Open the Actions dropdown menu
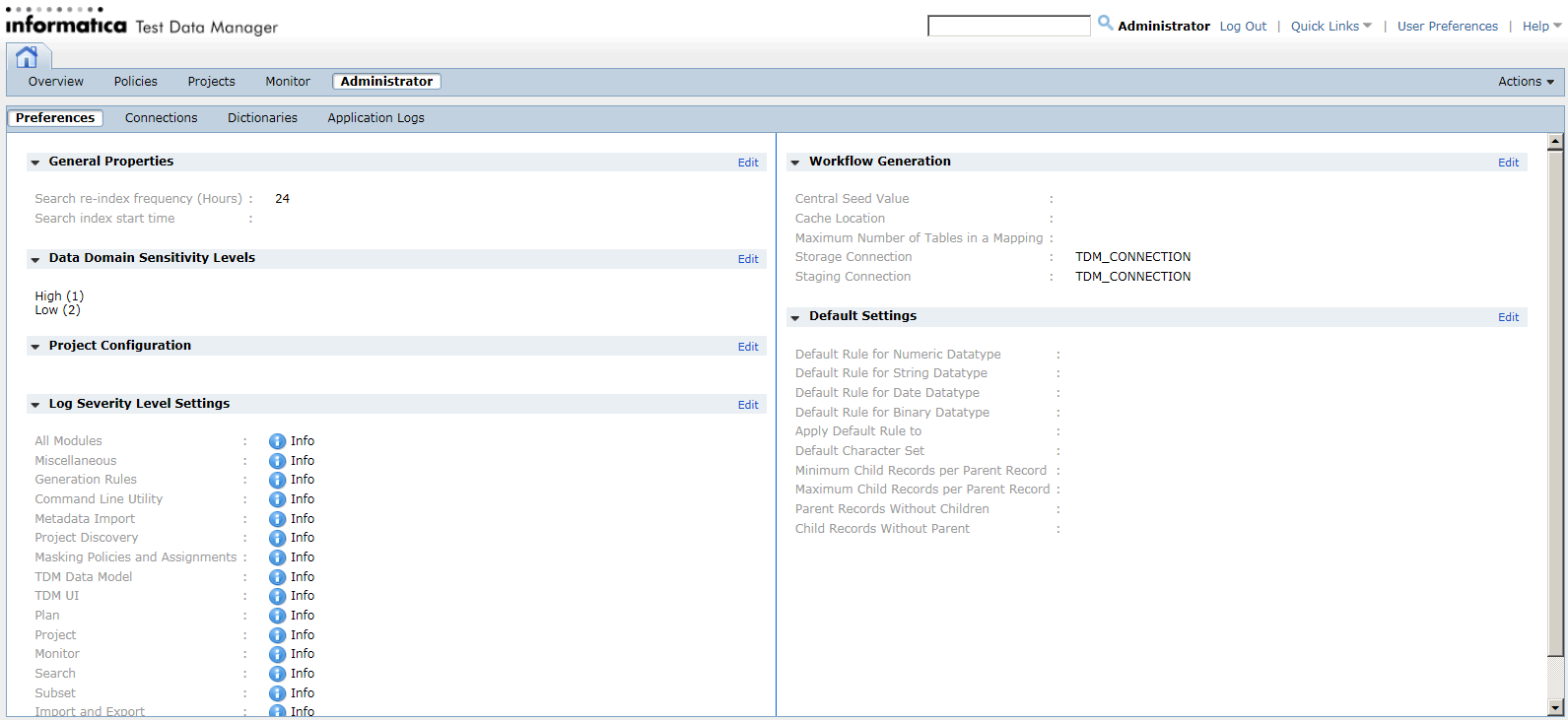Screen dimensions: 1568x720 (x=1526, y=82)
